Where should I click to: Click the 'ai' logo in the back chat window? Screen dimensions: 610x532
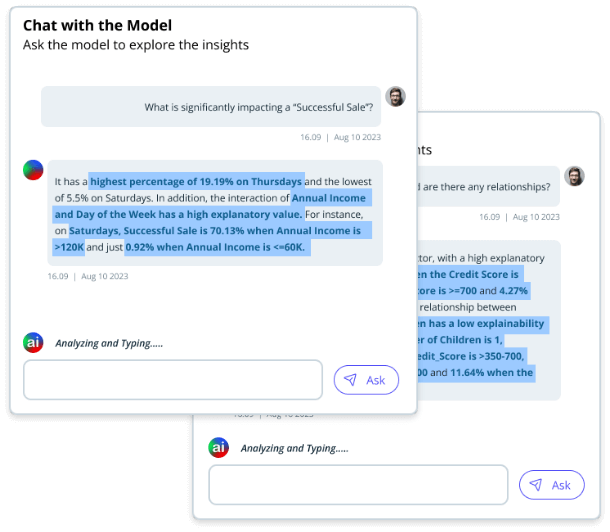click(218, 447)
